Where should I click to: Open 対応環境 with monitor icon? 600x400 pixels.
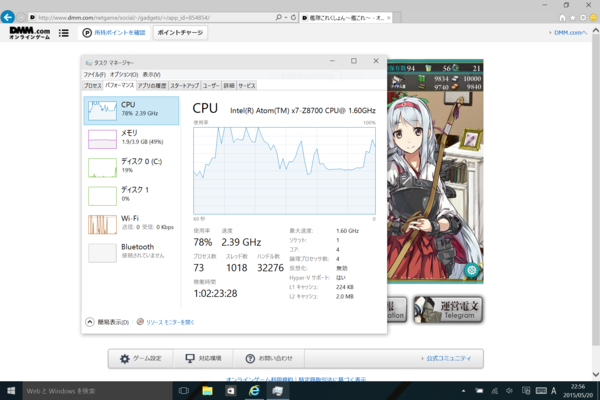point(203,359)
